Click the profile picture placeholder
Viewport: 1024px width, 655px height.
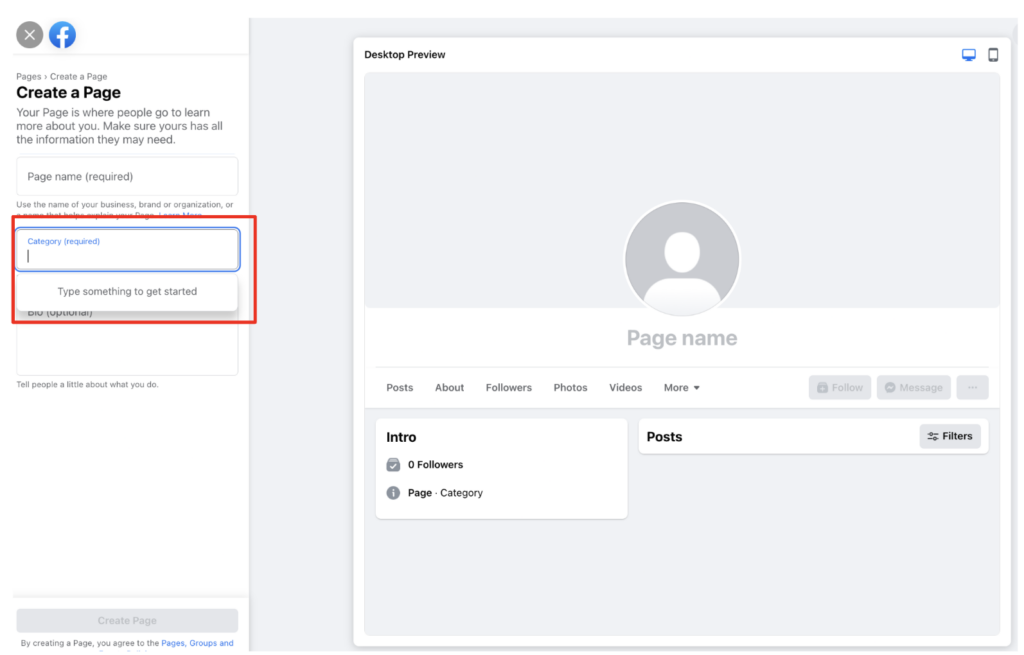click(682, 259)
